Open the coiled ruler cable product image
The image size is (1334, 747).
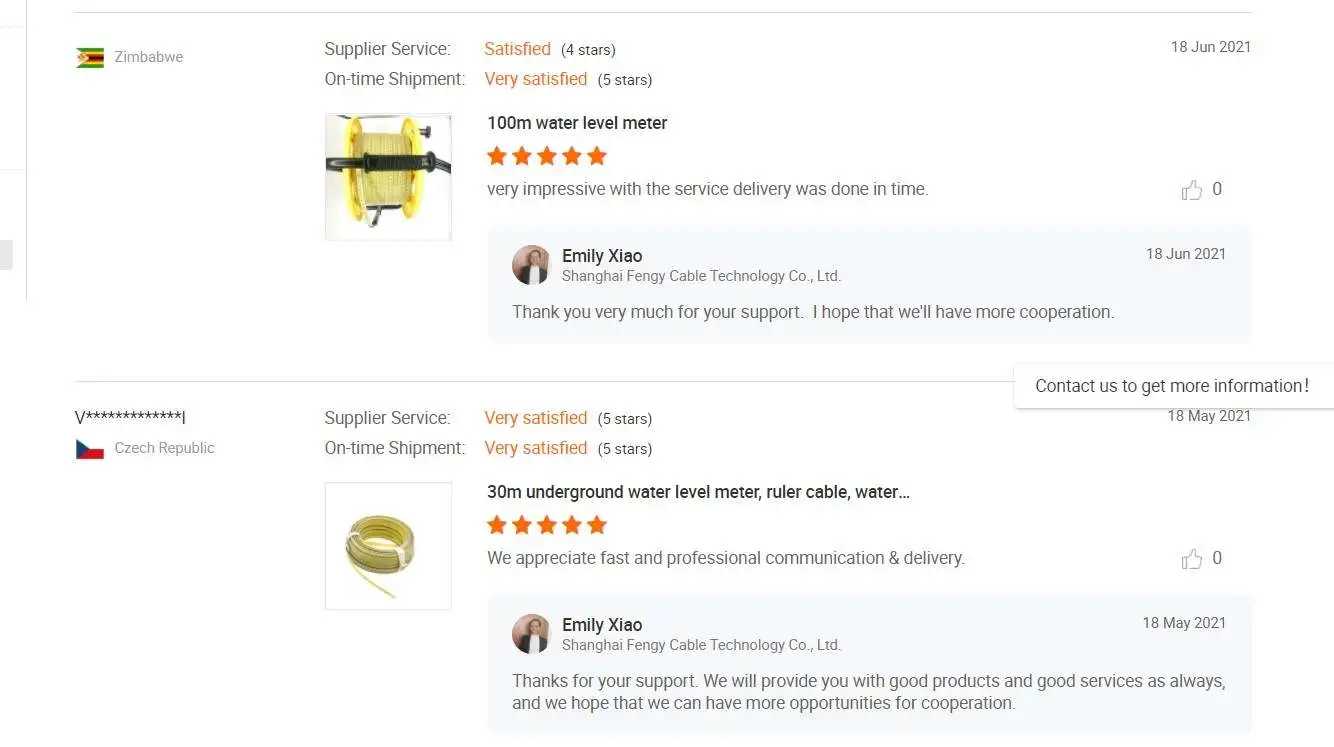(x=388, y=546)
